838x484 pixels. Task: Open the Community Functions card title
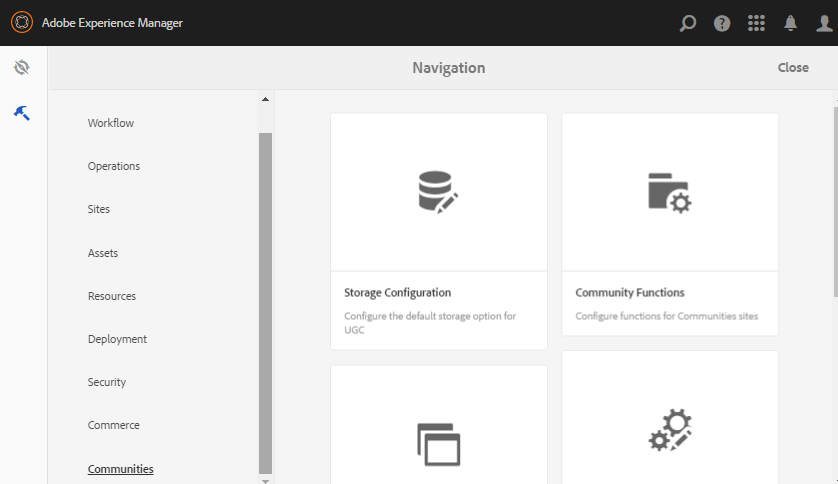630,292
